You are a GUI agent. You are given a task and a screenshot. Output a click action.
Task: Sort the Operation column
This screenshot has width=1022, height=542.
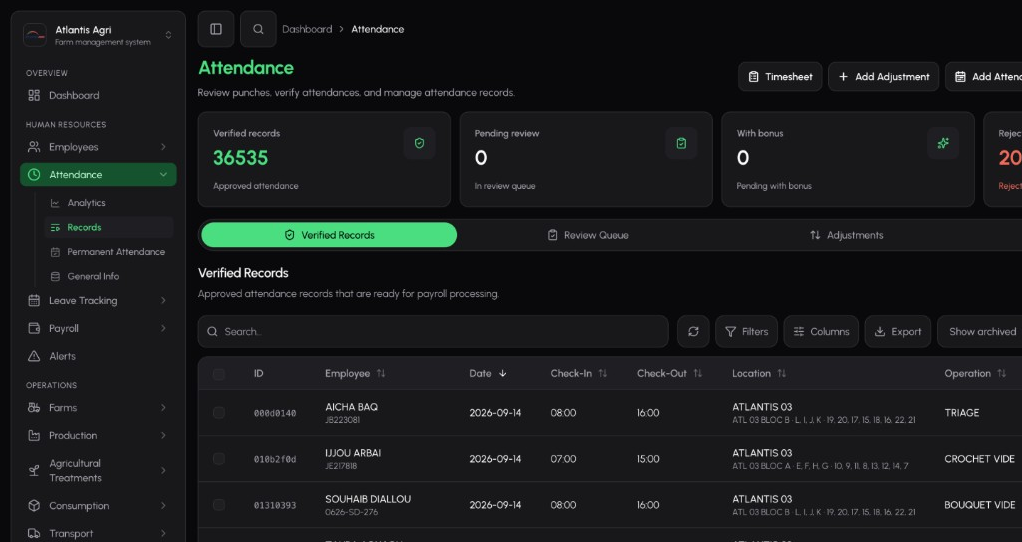point(1002,374)
